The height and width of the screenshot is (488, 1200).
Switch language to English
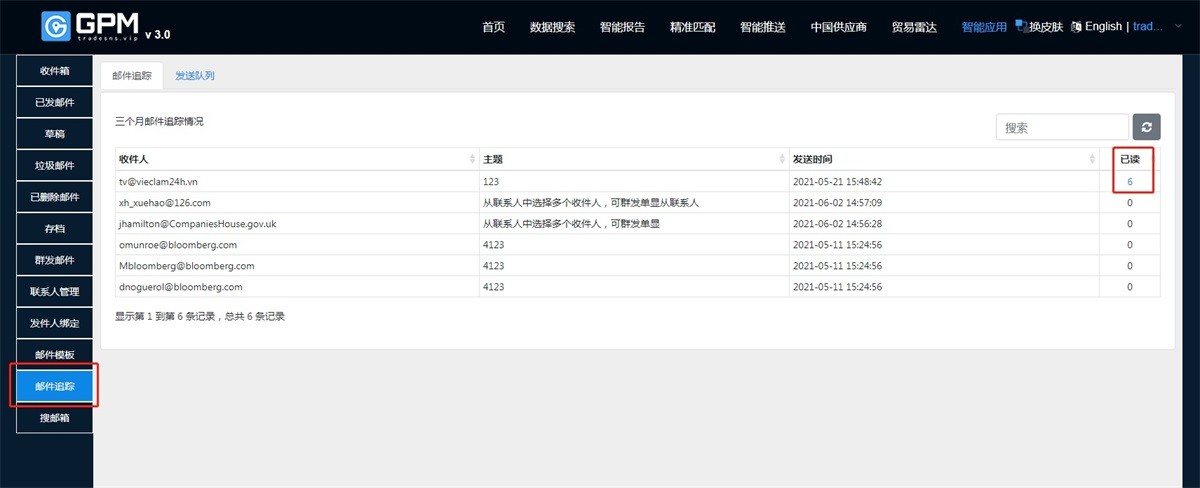click(1103, 27)
